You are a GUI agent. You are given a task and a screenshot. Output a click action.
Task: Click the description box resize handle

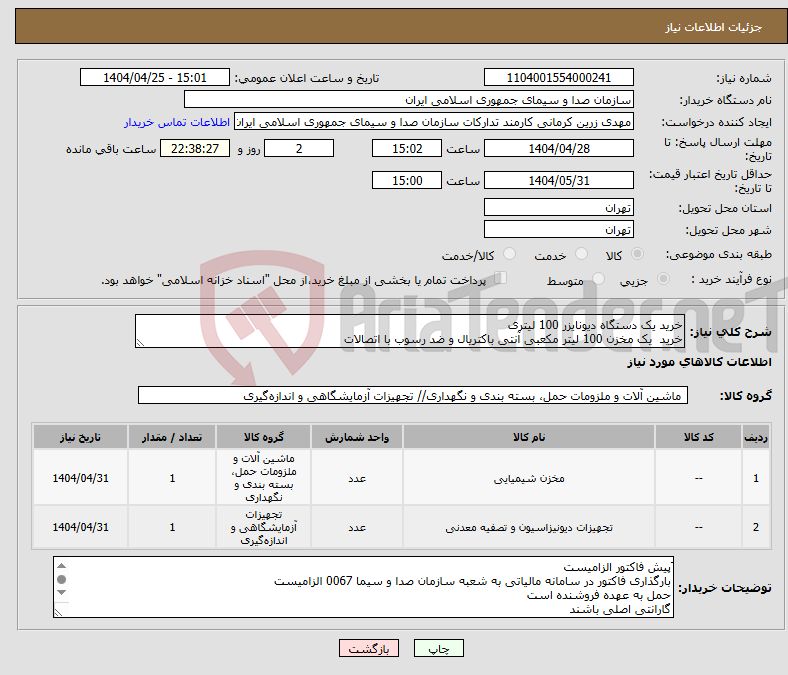(x=140, y=343)
